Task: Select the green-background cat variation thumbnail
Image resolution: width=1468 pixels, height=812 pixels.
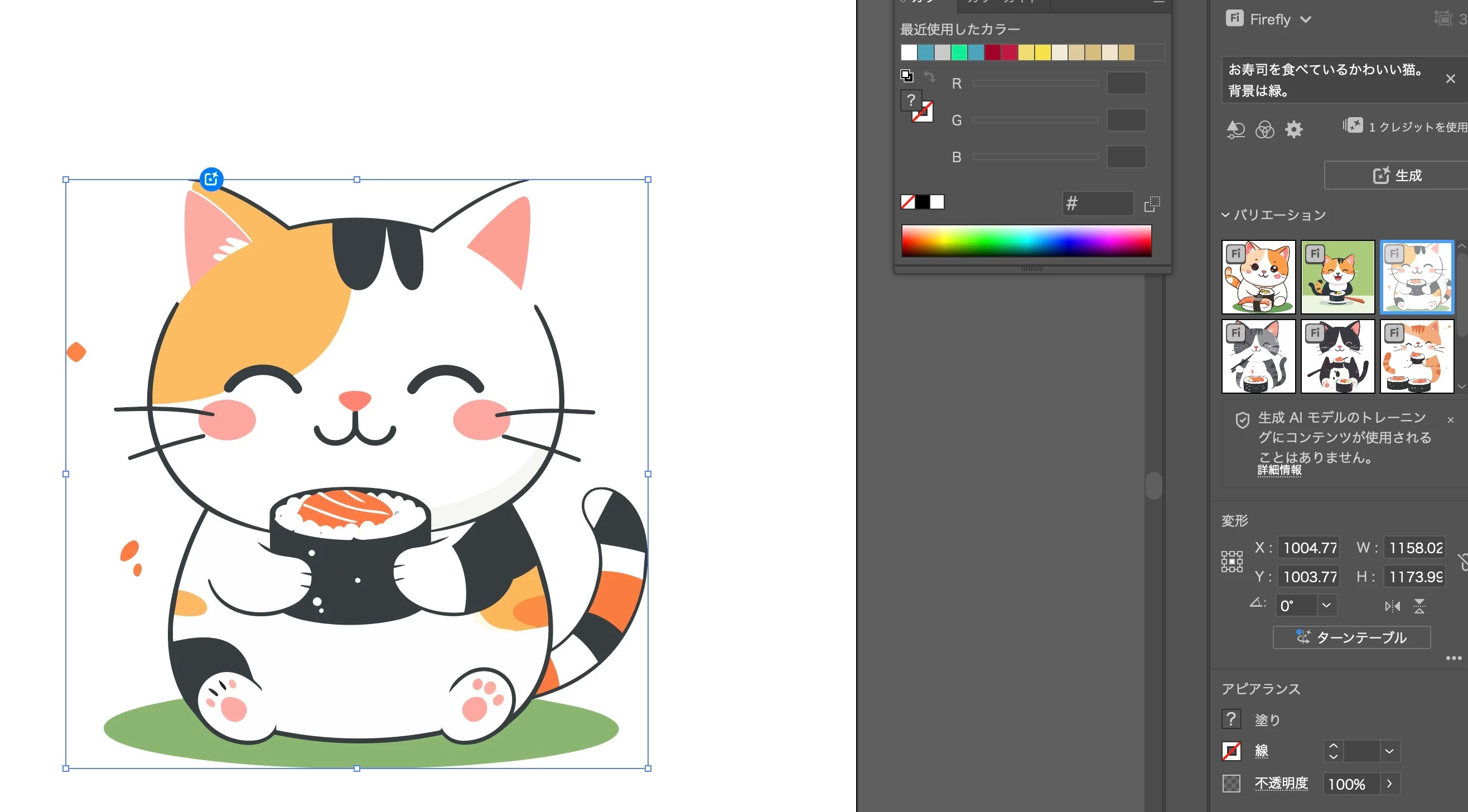Action: 1337,277
